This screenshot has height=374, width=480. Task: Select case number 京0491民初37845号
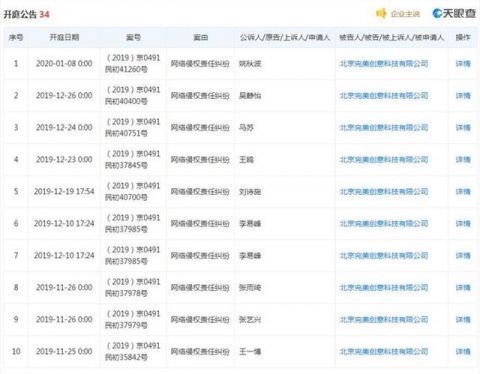(133, 160)
